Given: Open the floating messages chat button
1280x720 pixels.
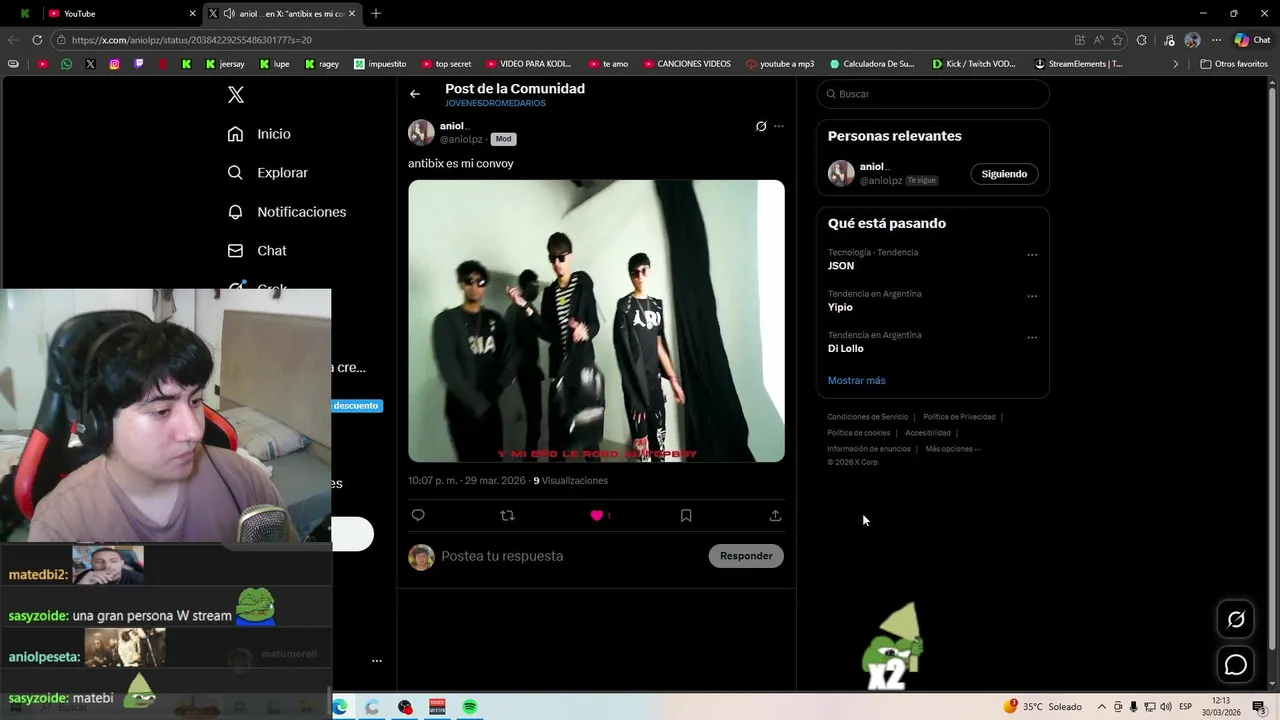Looking at the screenshot, I should click(x=1236, y=665).
